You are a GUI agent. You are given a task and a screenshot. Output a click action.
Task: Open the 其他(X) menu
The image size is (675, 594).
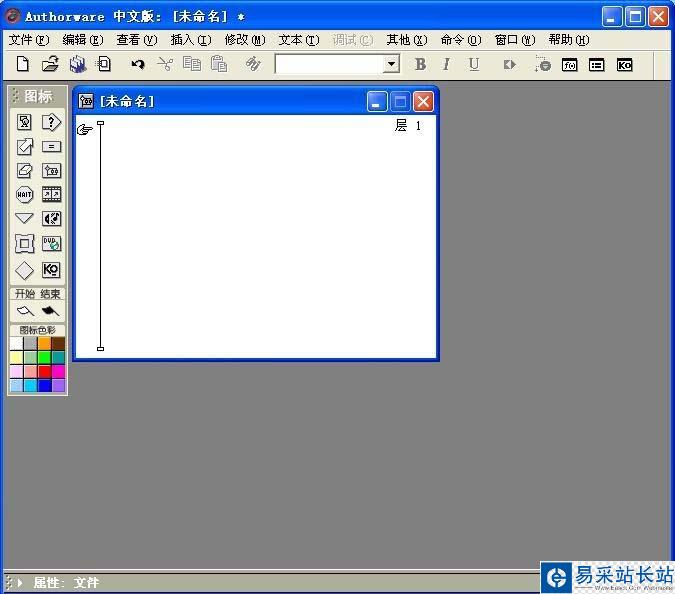pyautogui.click(x=407, y=40)
